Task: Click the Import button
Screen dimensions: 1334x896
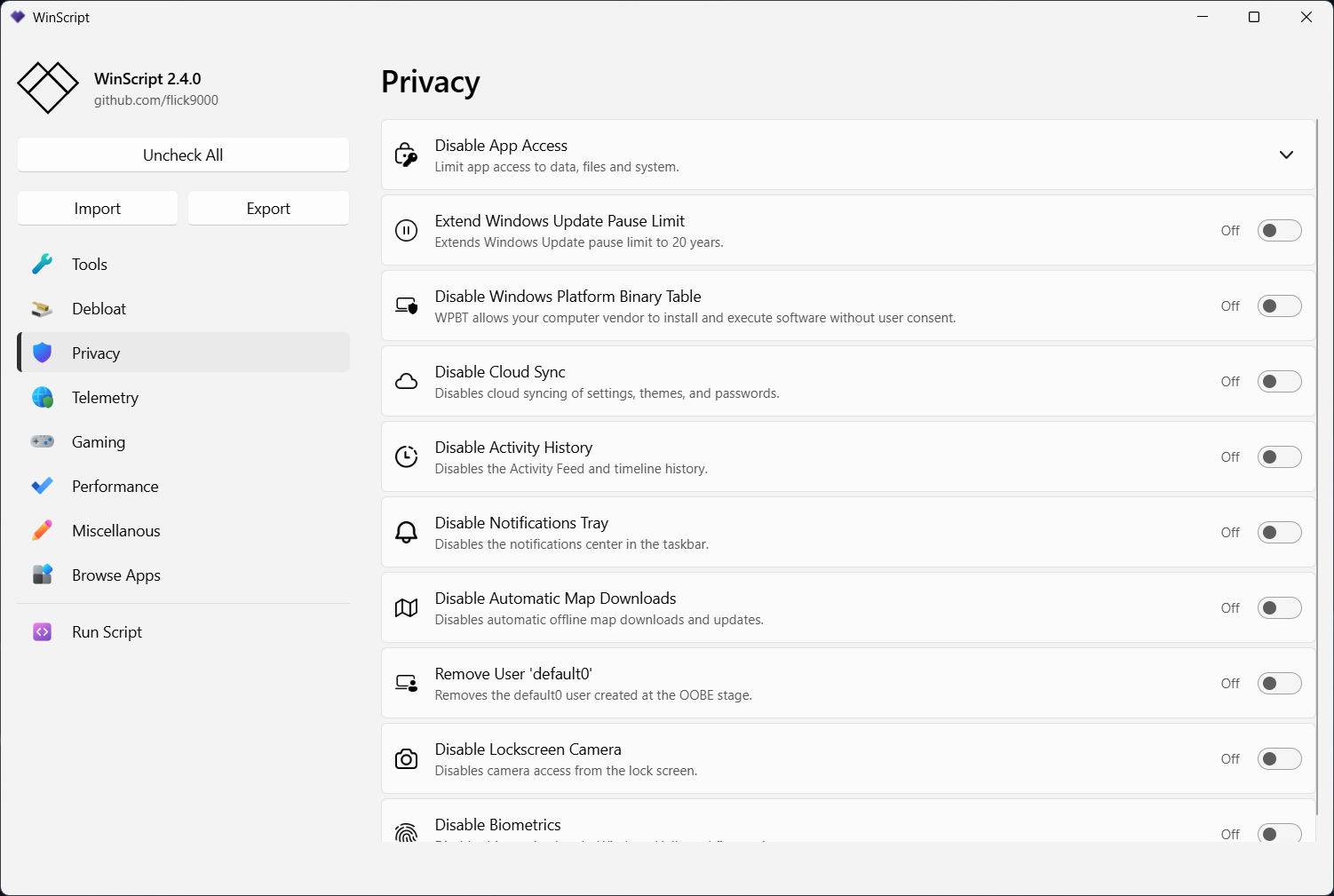Action: [98, 209]
